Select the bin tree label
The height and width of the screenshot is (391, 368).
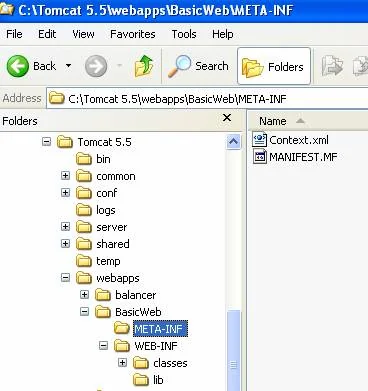[x=103, y=159]
